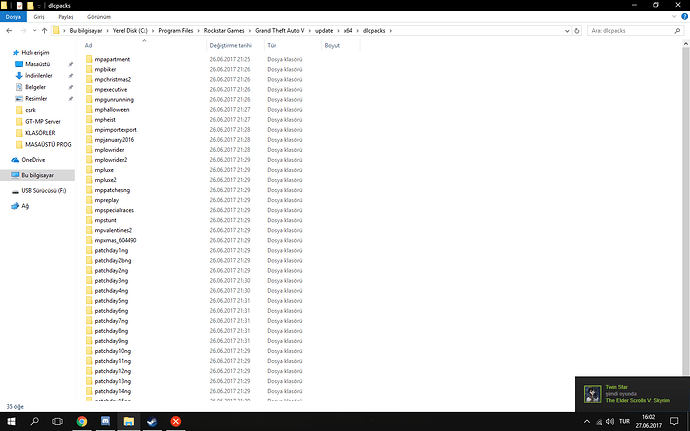Open Discord from the taskbar
This screenshot has width=690, height=431.
click(x=105, y=421)
